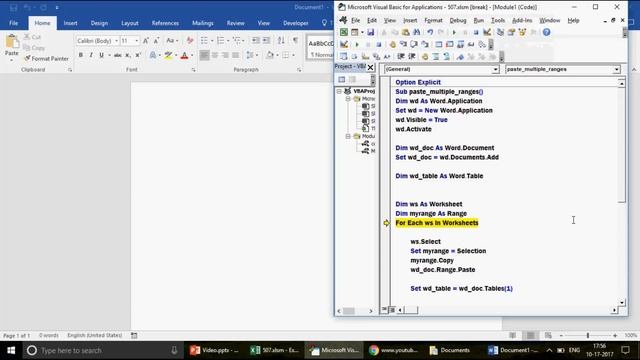Toggle Superscript in Word ribbon
Viewport: 640px width, 360px height.
click(138, 55)
